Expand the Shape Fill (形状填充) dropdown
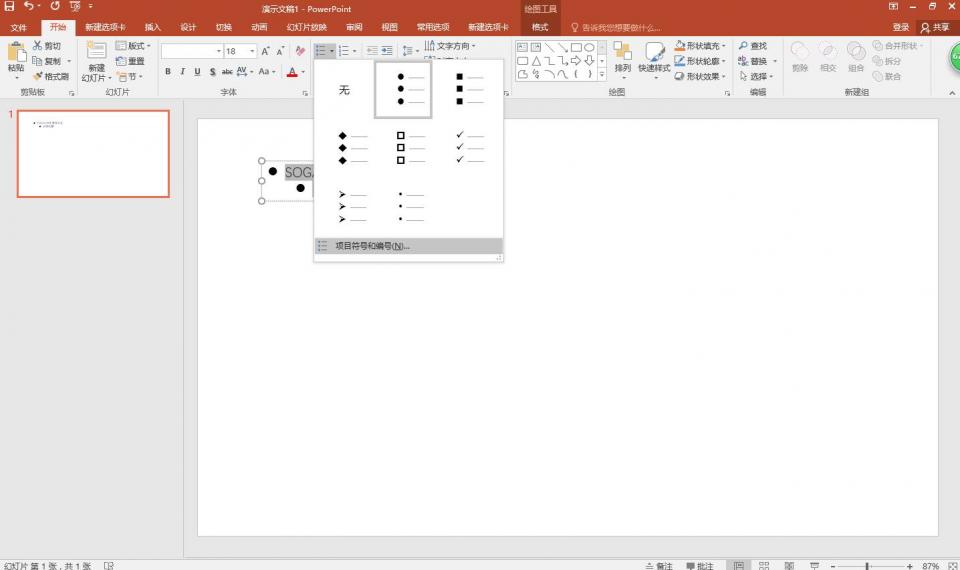 pyautogui.click(x=723, y=46)
